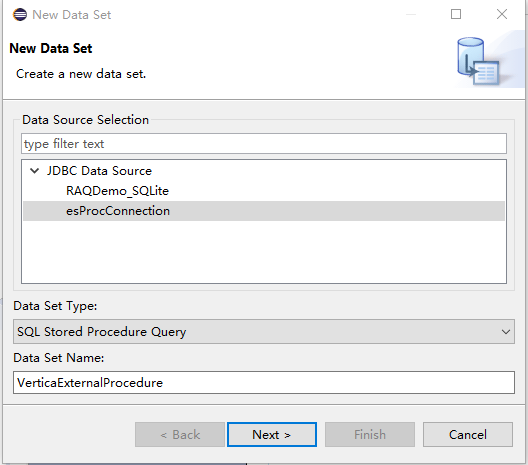Minimize the New Data Set dialog

click(x=411, y=14)
